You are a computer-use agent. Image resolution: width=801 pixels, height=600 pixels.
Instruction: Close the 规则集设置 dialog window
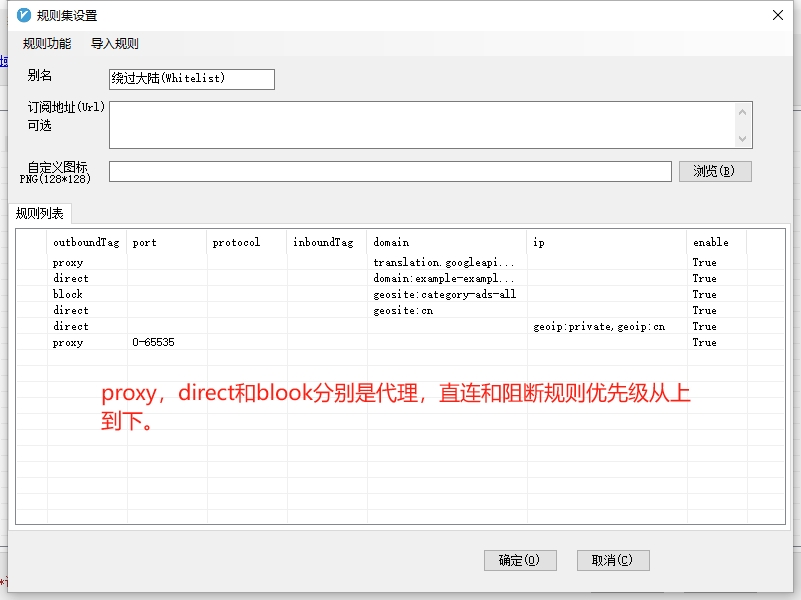(778, 15)
